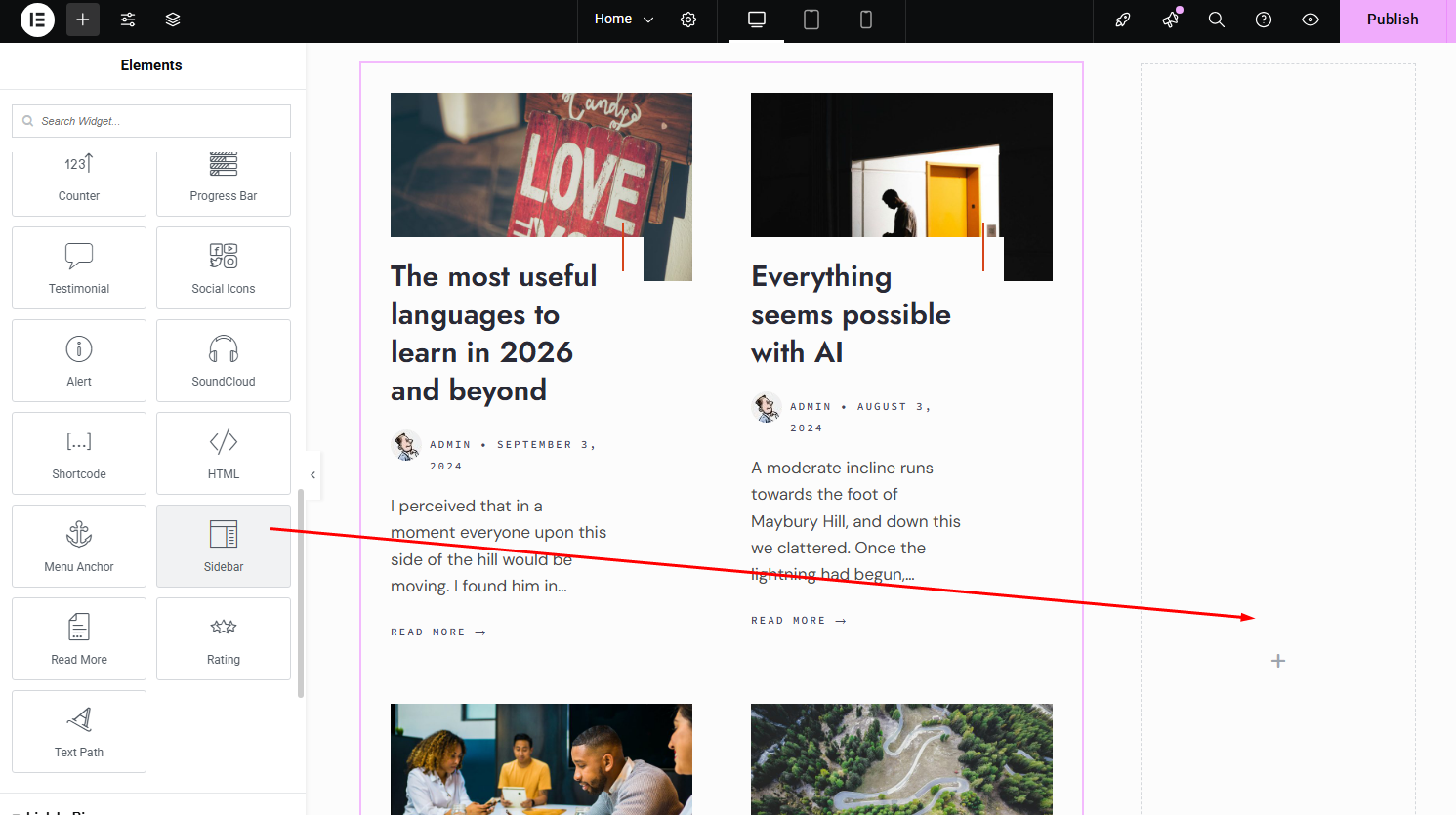The image size is (1456, 815).
Task: Collapse the Elements panel with arrow
Action: click(x=312, y=475)
